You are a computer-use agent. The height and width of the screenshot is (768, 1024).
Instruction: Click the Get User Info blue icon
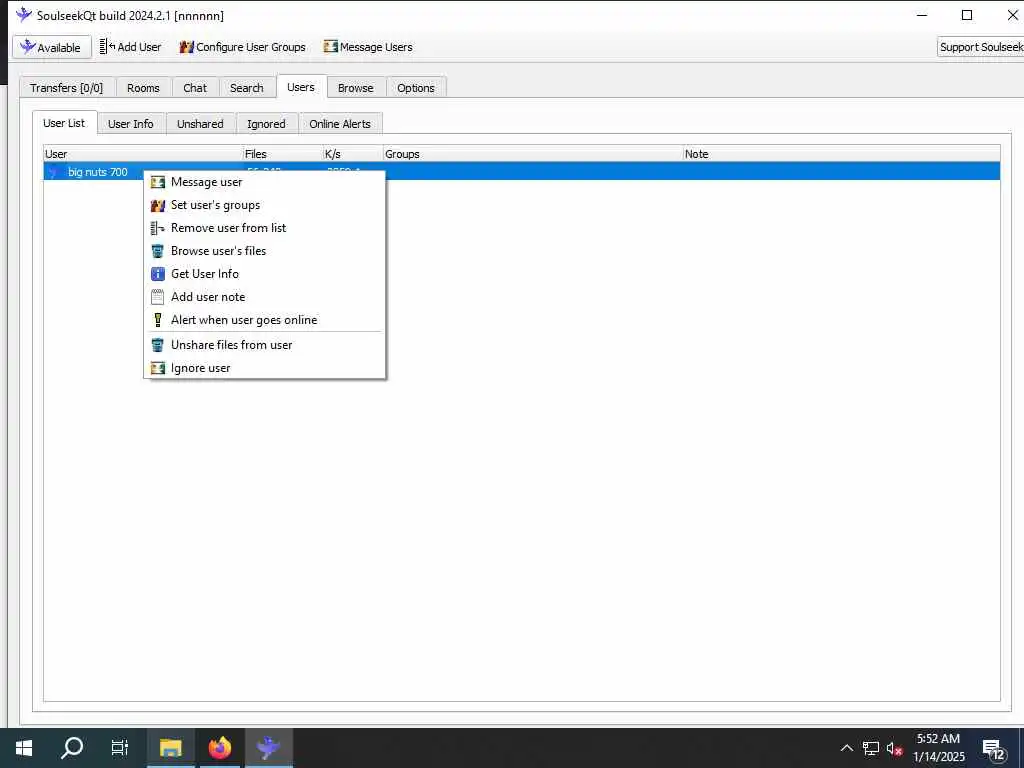pos(157,274)
